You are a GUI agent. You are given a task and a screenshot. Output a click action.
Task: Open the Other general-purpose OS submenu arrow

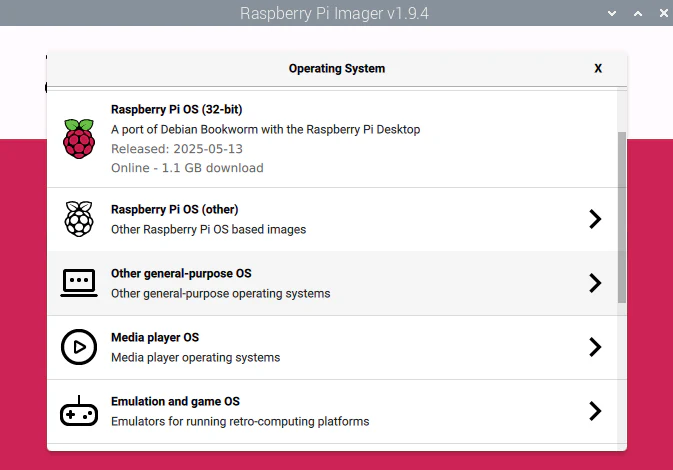pyautogui.click(x=595, y=283)
